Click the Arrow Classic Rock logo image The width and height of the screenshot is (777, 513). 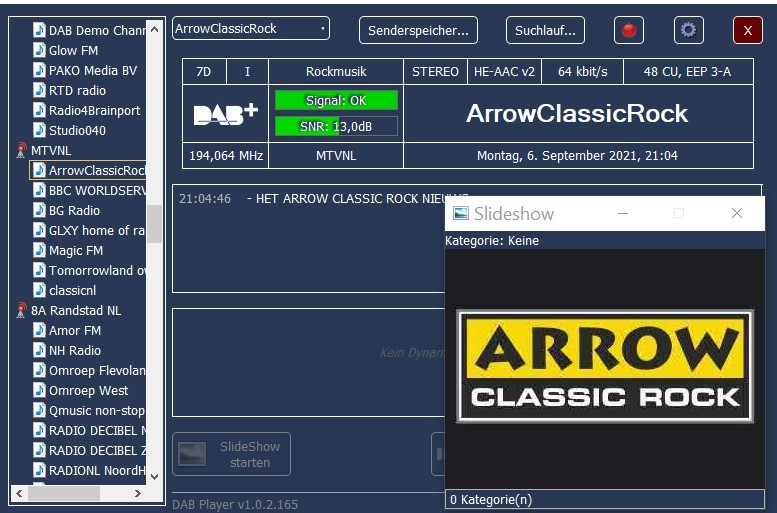coord(605,366)
